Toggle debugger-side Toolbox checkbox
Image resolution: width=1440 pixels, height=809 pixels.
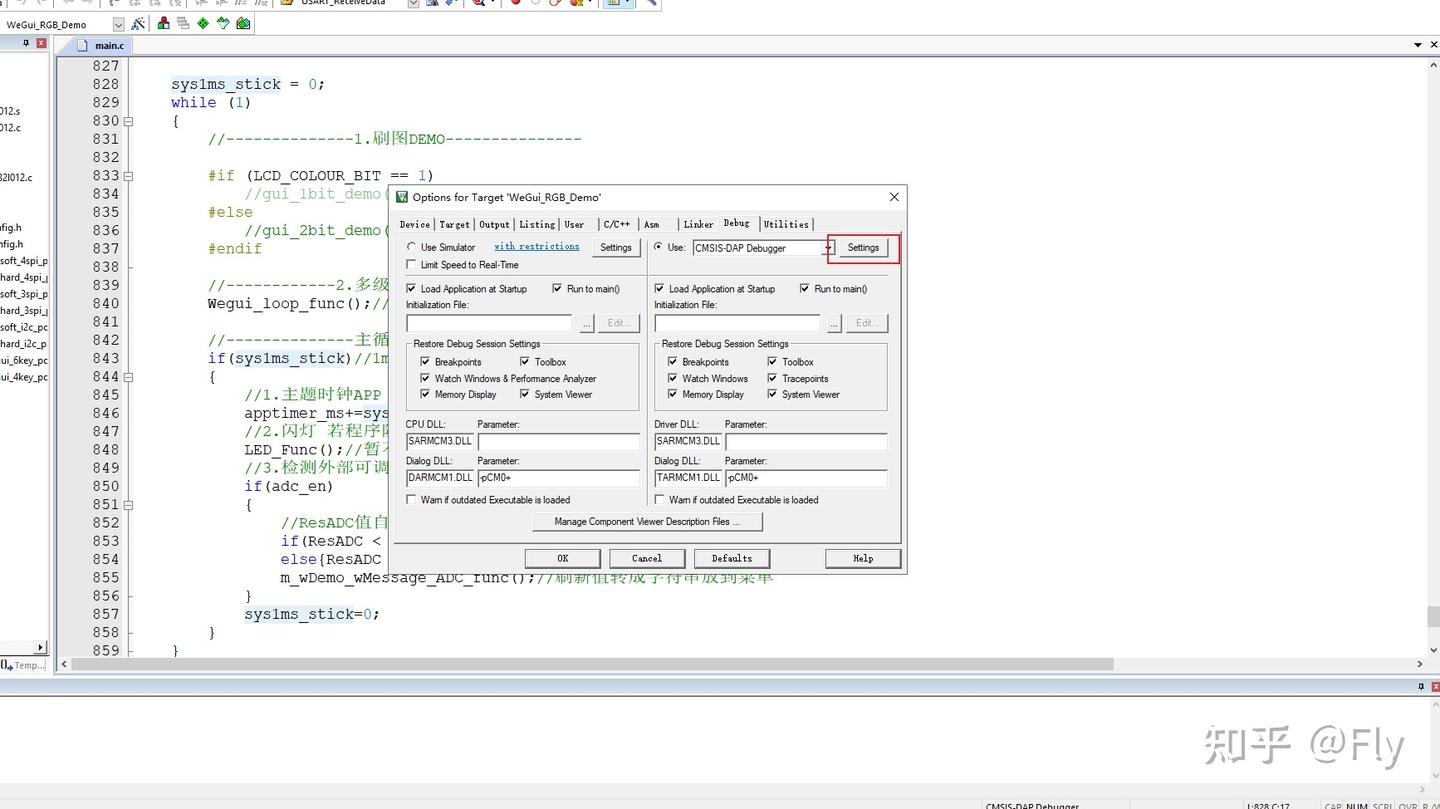click(772, 362)
